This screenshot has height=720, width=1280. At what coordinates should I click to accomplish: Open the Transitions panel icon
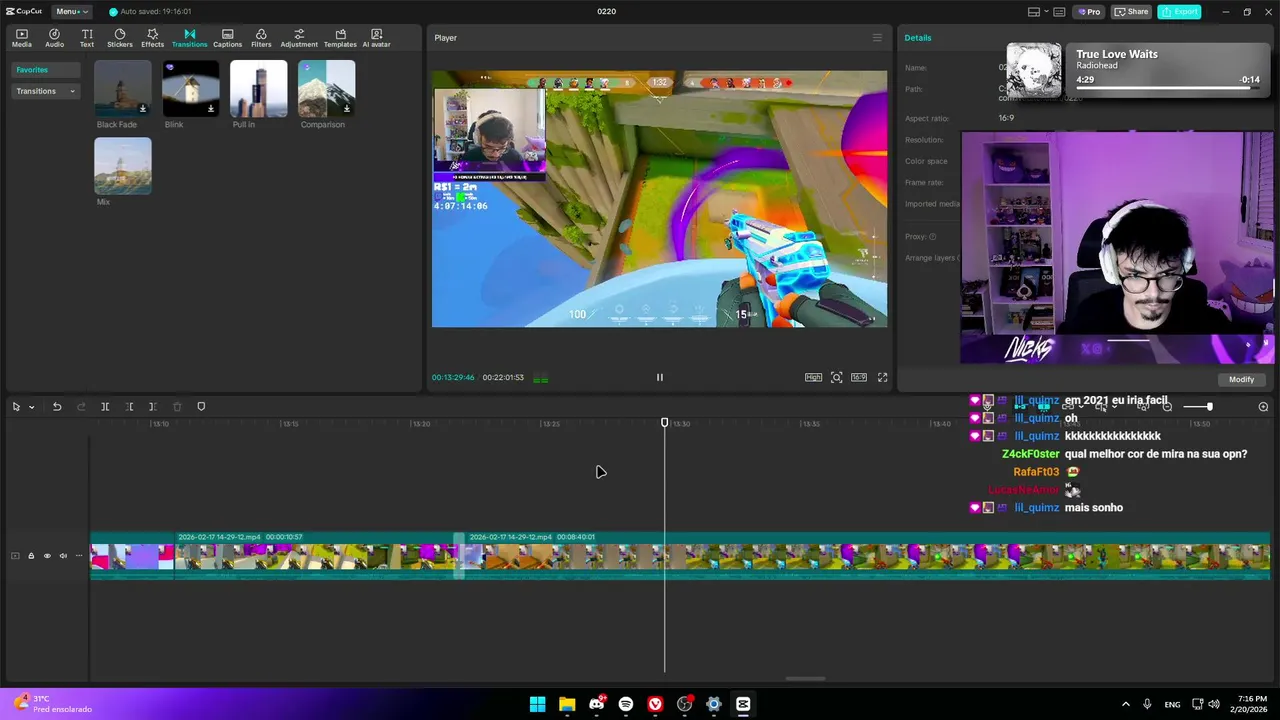coord(189,38)
